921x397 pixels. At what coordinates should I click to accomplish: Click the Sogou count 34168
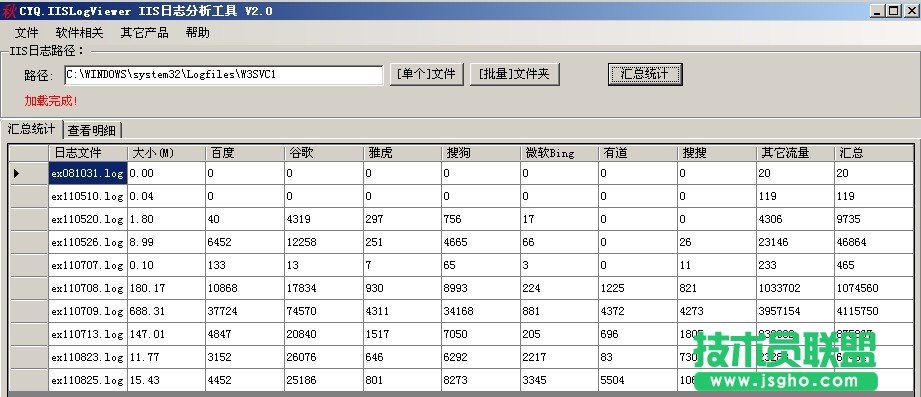click(480, 311)
